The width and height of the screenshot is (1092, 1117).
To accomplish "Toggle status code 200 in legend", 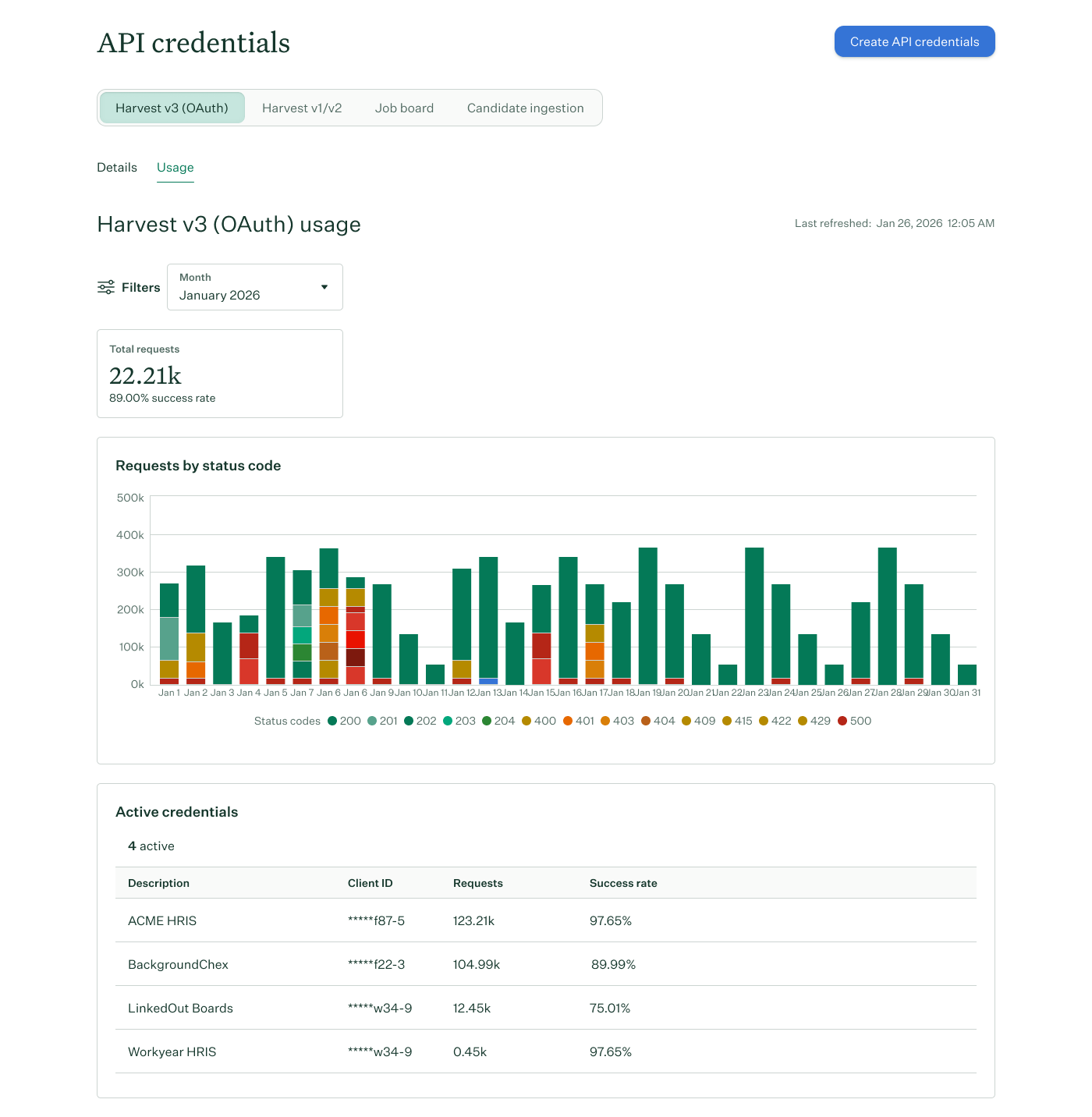I will [x=344, y=721].
